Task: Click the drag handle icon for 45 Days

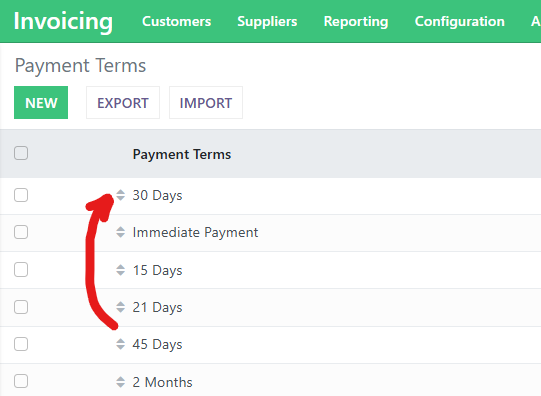Action: (x=120, y=344)
